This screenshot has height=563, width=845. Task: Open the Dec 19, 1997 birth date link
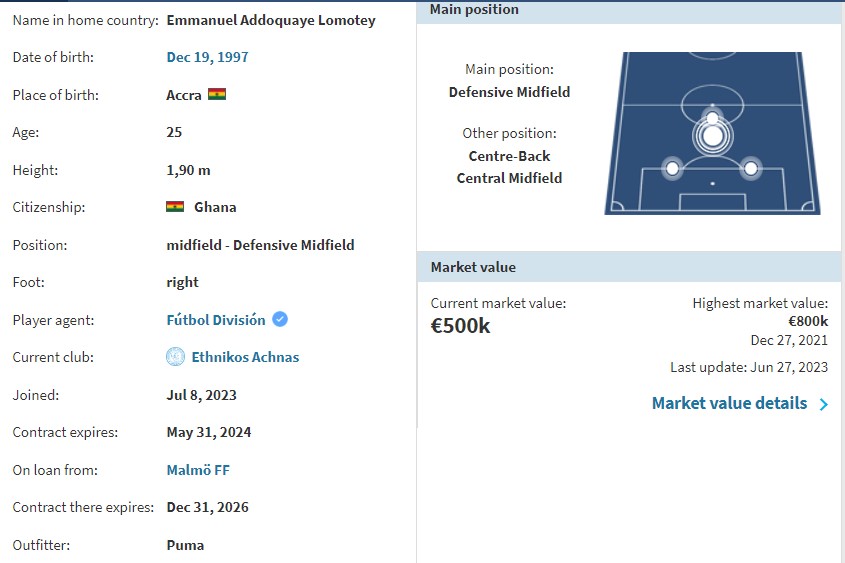coord(207,57)
